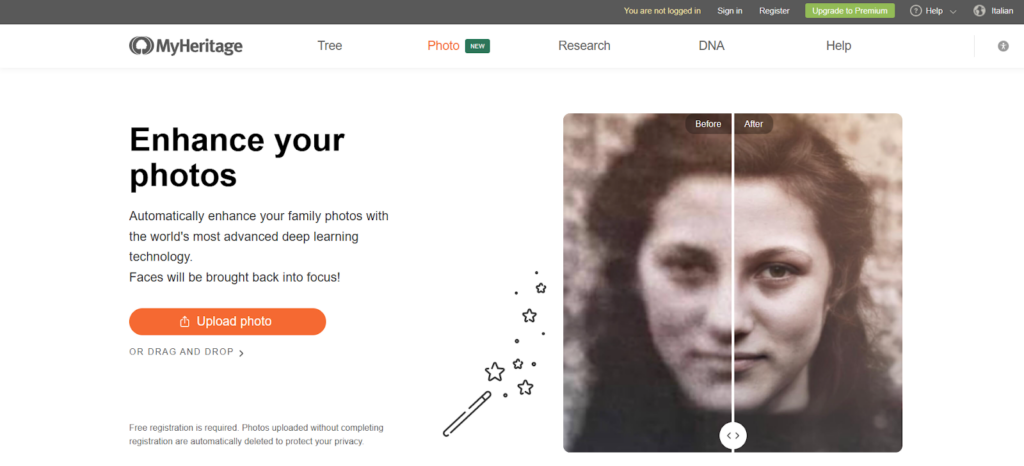
Task: Select the Photo menu item
Action: tap(443, 46)
